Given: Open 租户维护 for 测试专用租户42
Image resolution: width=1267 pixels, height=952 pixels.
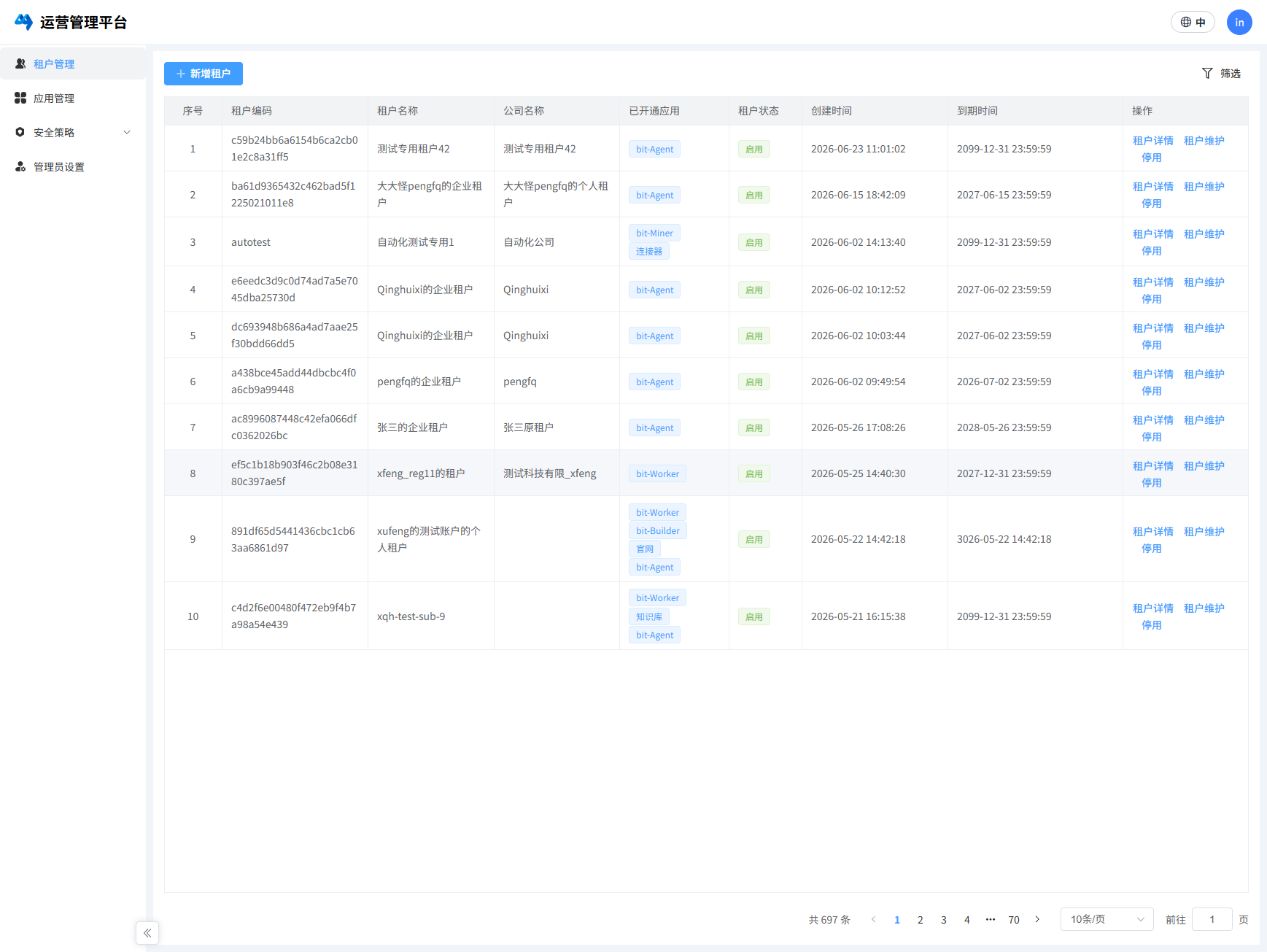Looking at the screenshot, I should [x=1204, y=140].
